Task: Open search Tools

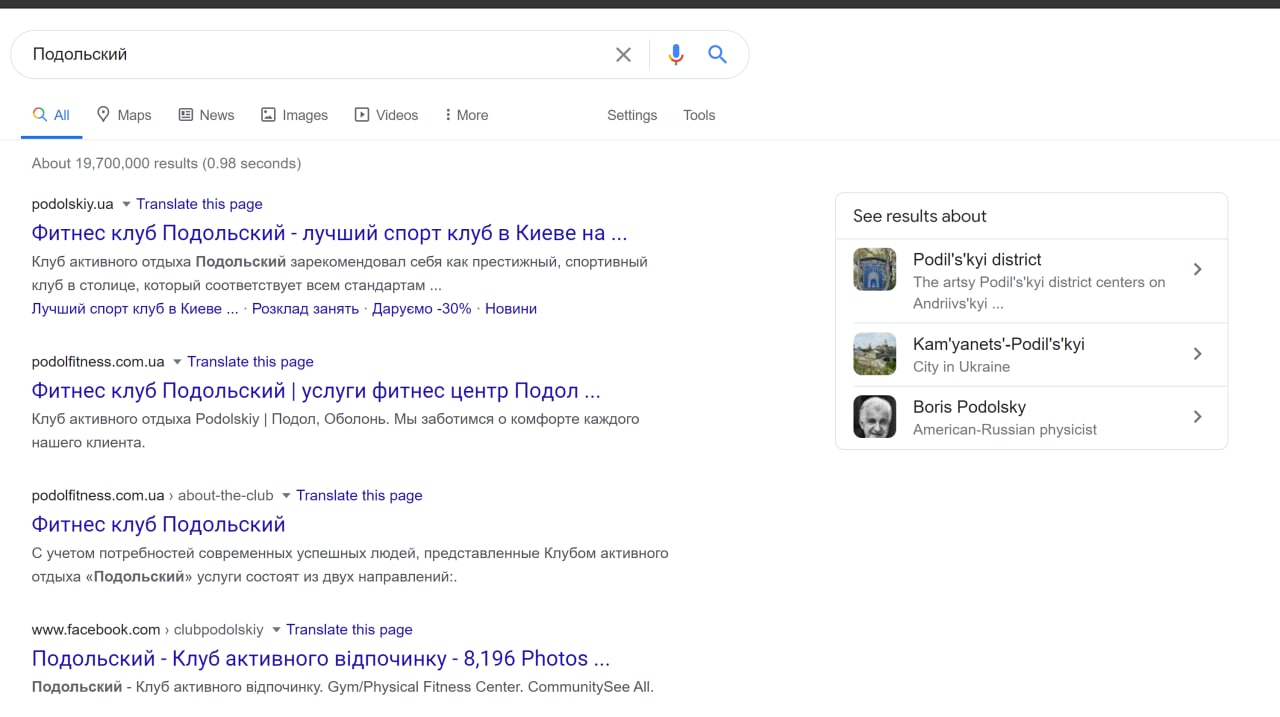Action: tap(699, 115)
